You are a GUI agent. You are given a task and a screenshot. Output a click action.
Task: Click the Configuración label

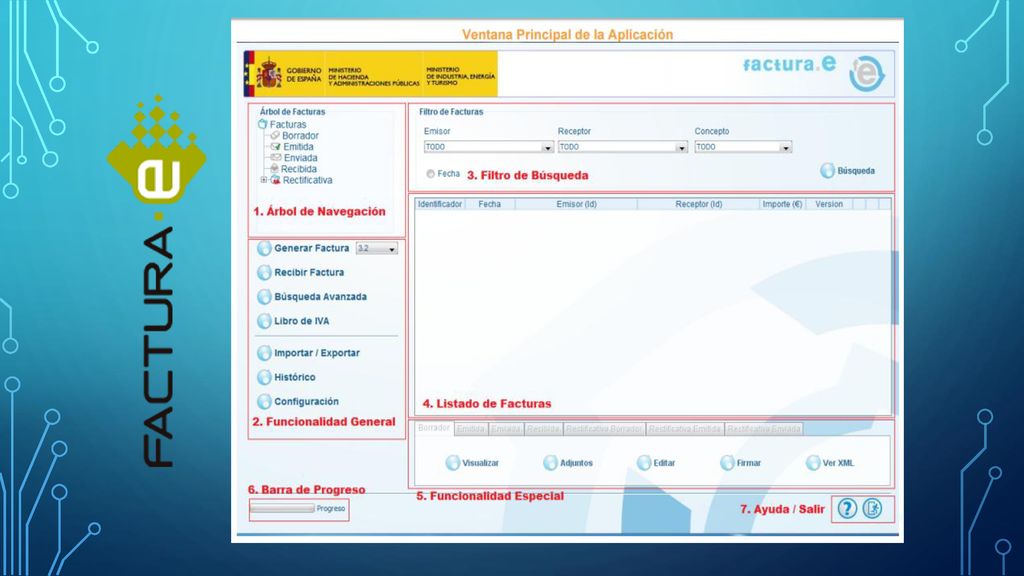tap(306, 401)
